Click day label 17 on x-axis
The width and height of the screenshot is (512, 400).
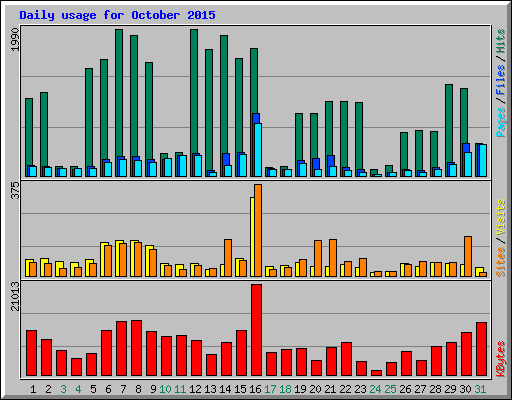point(270,389)
